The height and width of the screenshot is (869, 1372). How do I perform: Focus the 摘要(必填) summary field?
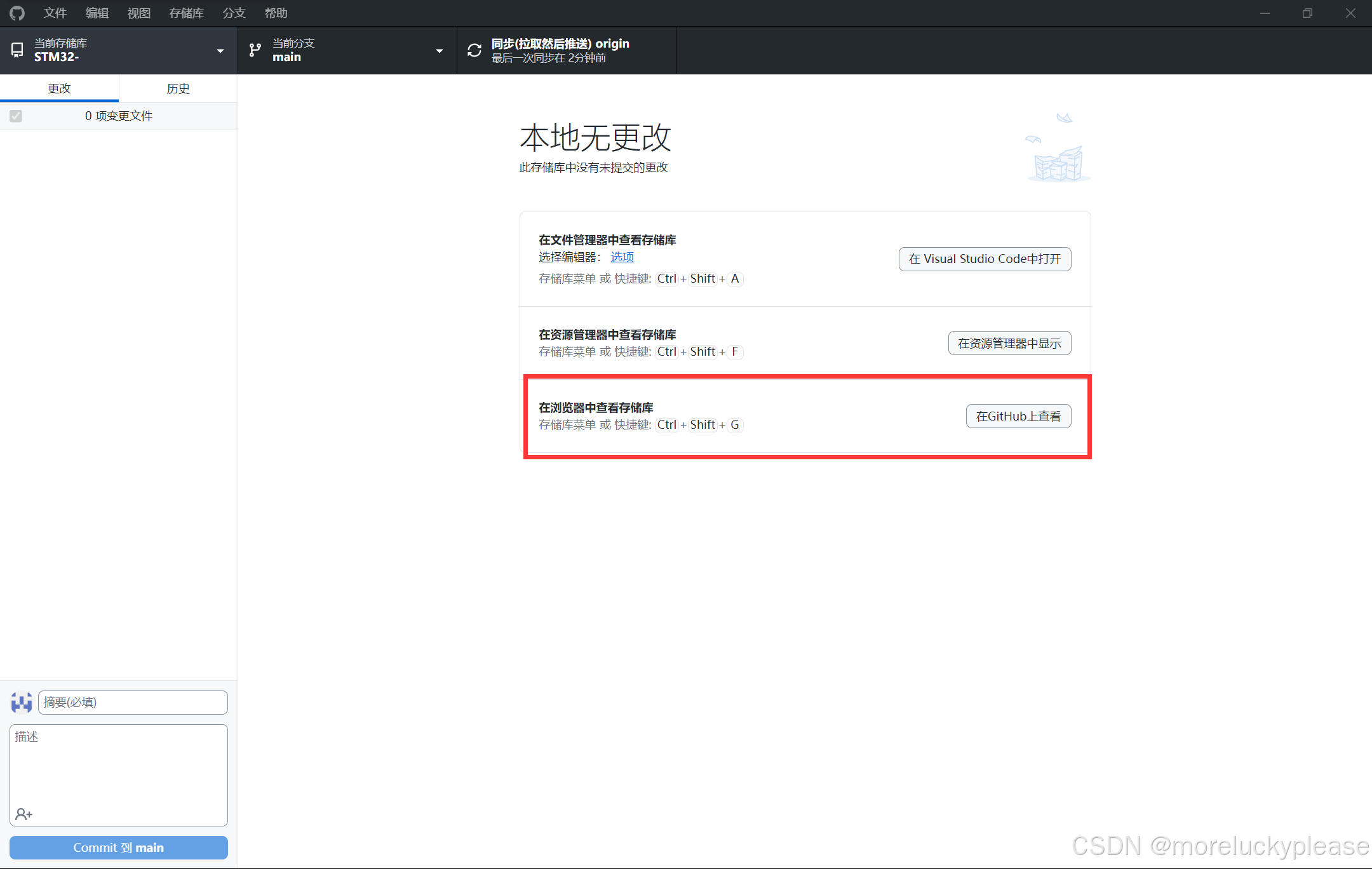coord(132,703)
